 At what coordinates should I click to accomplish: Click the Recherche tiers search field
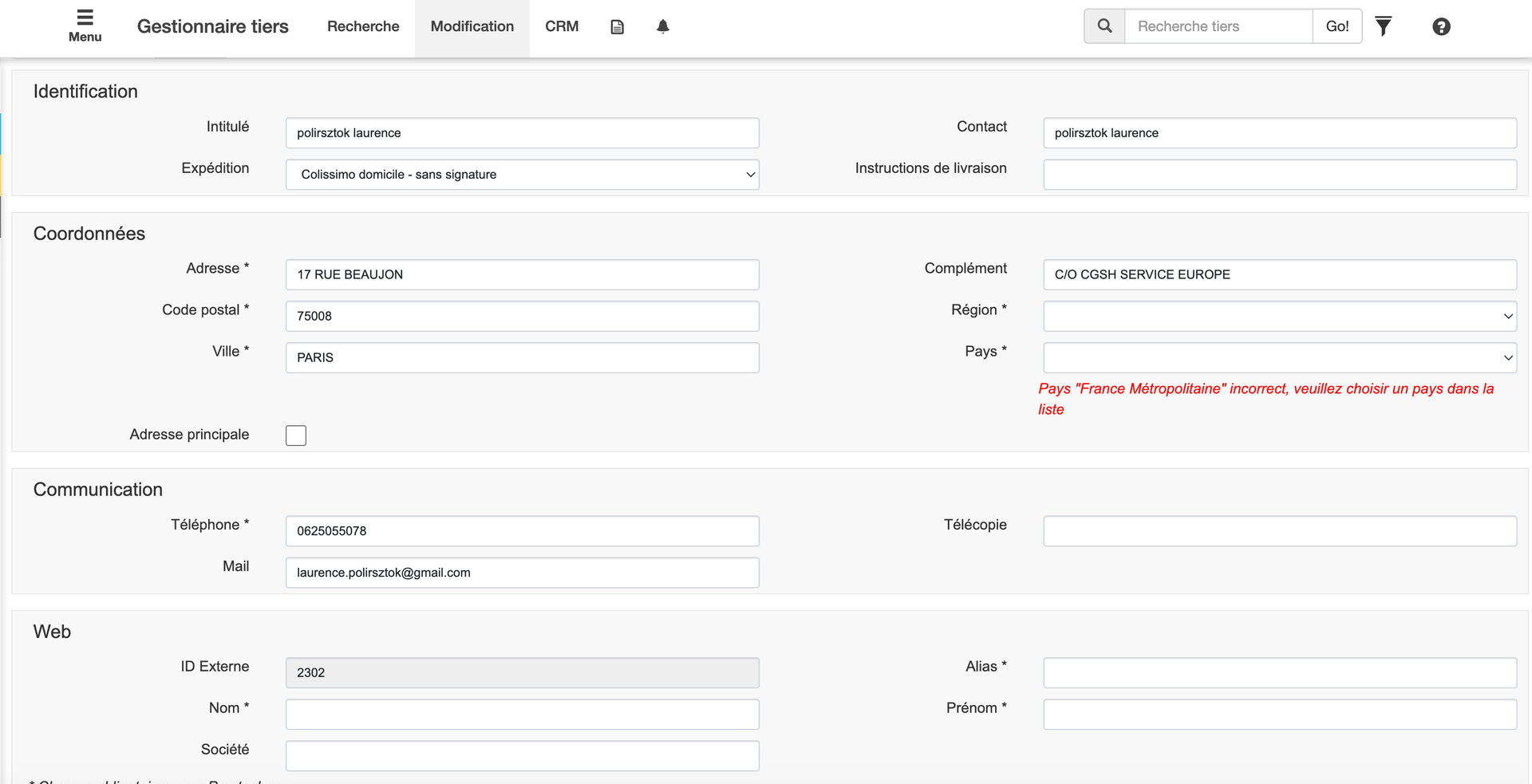pos(1218,26)
